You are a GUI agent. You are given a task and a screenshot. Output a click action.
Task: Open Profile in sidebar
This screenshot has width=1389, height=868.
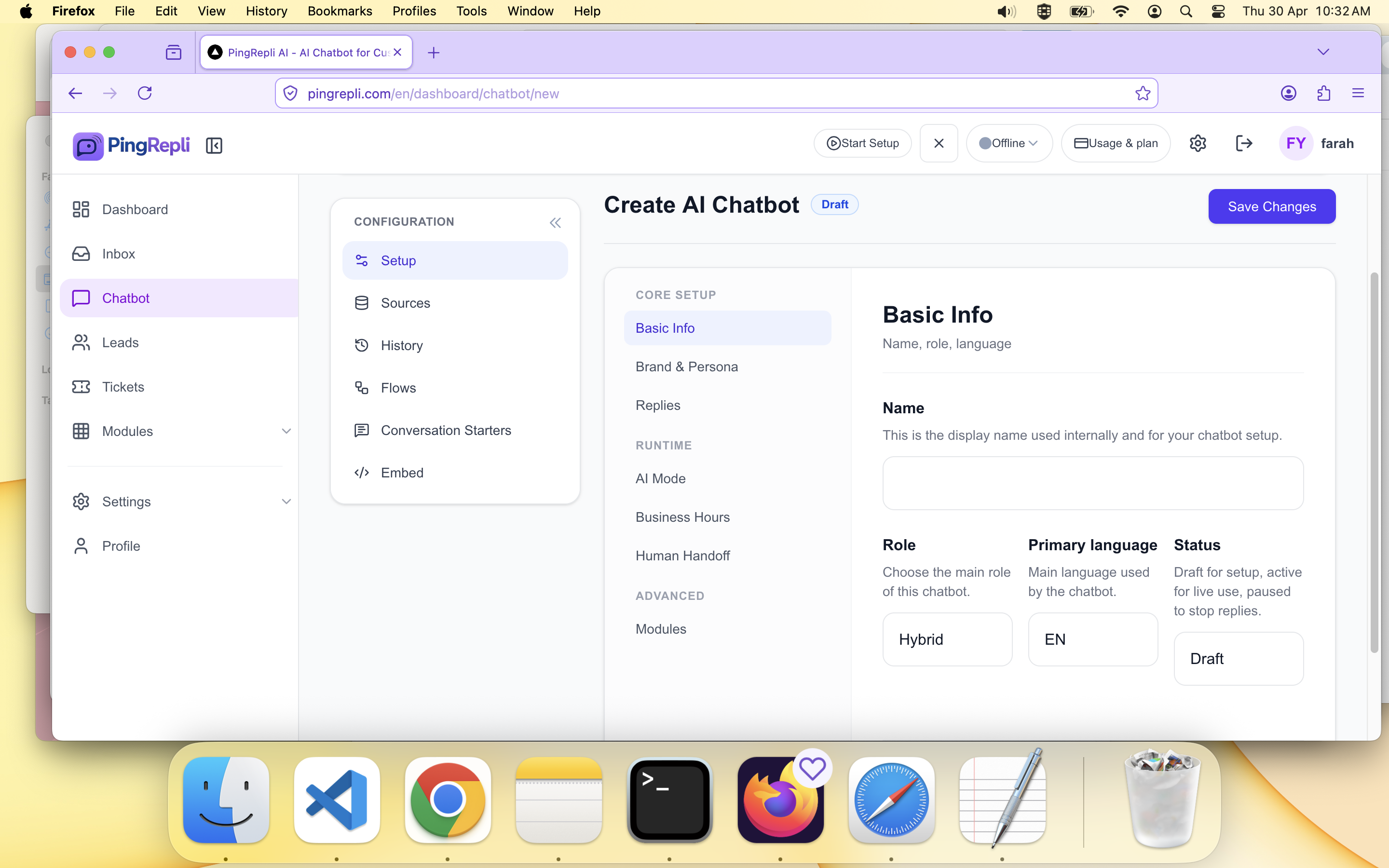point(179,546)
